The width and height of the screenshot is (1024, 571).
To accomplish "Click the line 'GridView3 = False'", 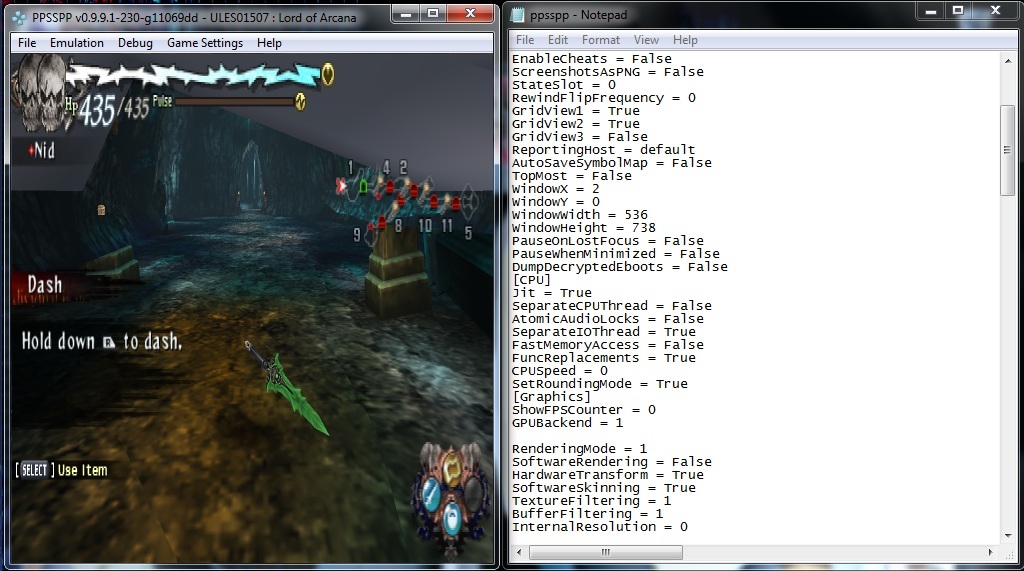I will (x=580, y=137).
